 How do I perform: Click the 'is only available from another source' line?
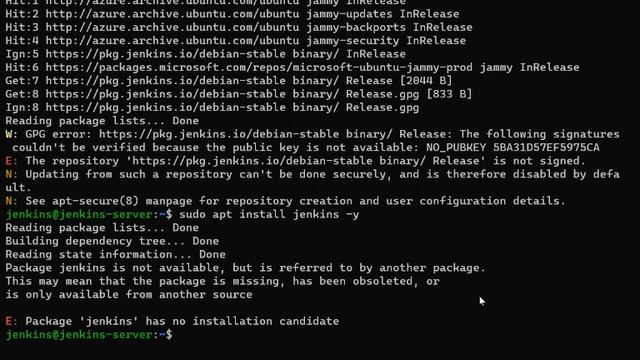(129, 295)
